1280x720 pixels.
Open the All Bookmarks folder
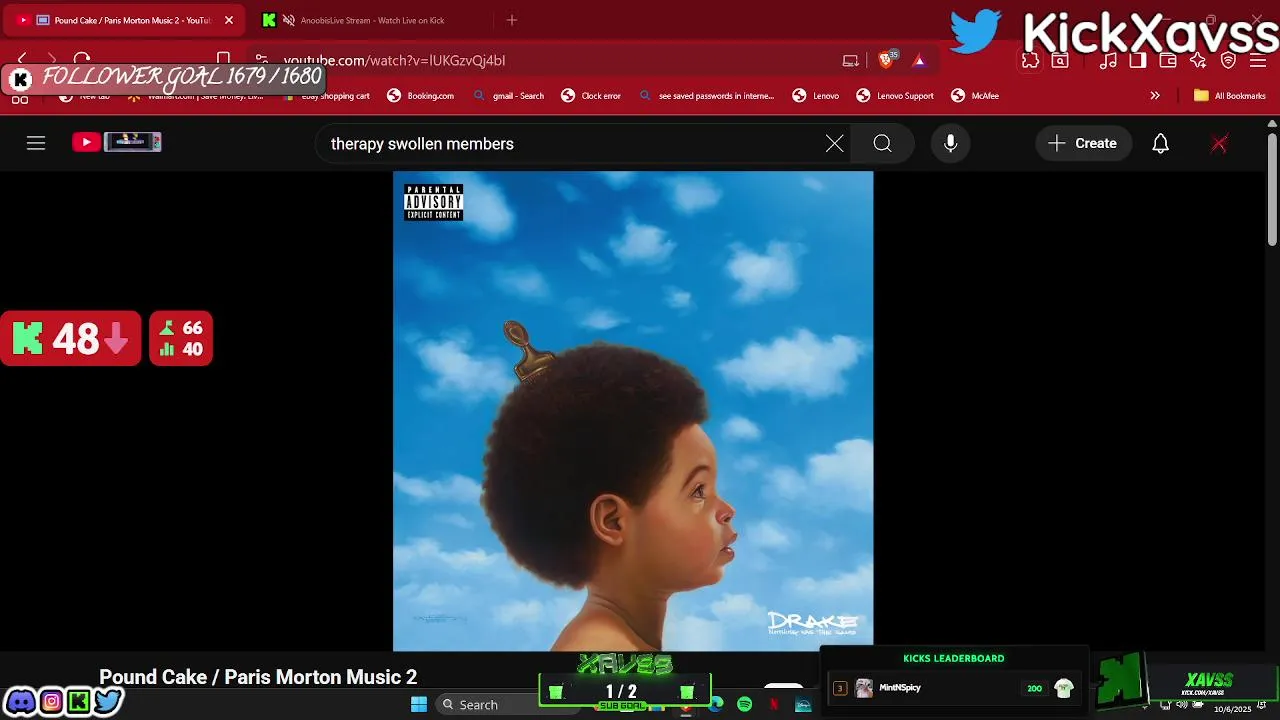[x=1230, y=96]
